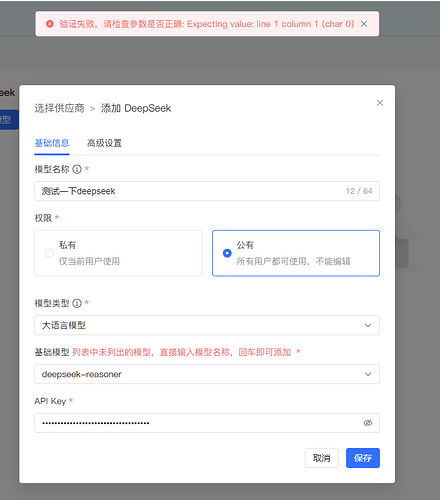Close the 添加 DeepSeek dialog
The image size is (440, 500).
(380, 103)
